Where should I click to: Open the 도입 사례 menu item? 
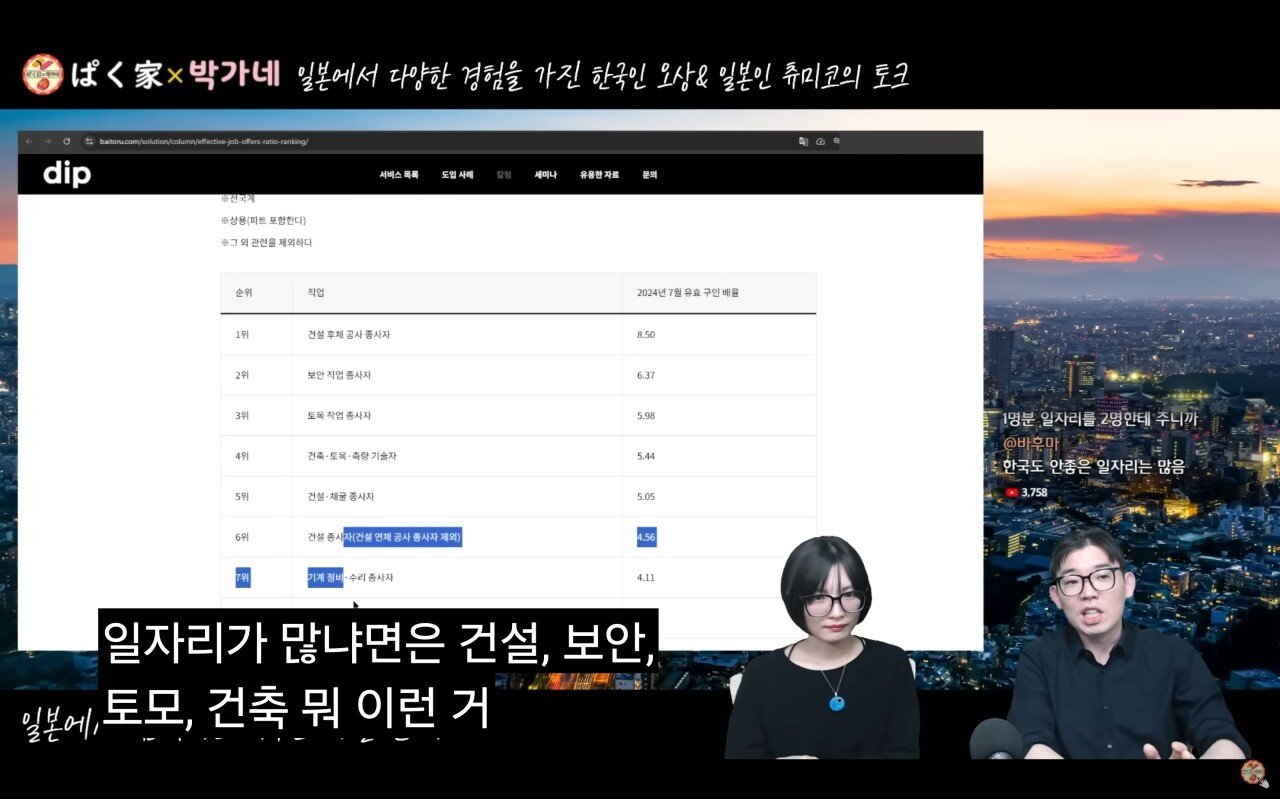tap(457, 175)
